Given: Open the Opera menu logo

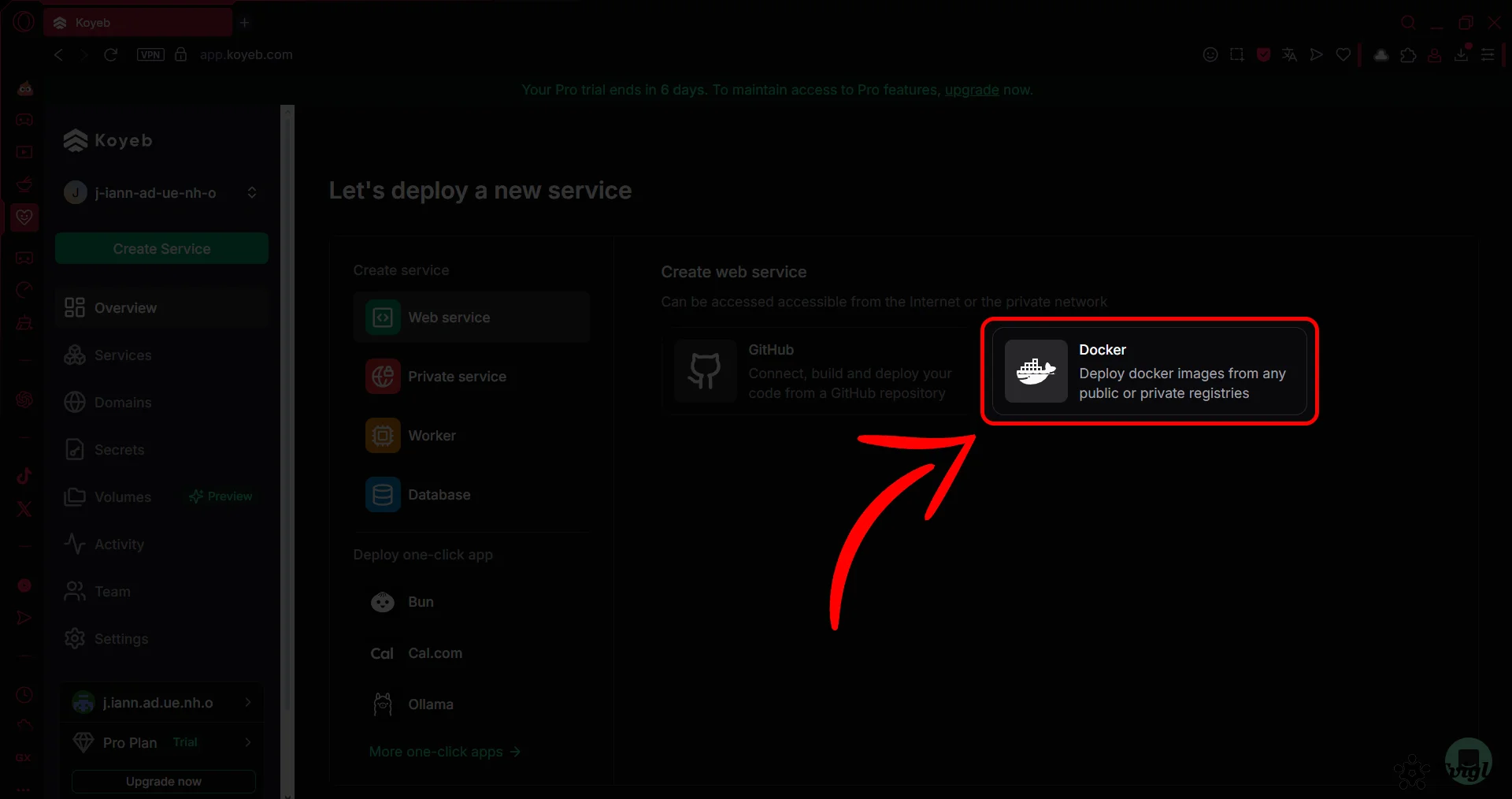Looking at the screenshot, I should [x=24, y=22].
